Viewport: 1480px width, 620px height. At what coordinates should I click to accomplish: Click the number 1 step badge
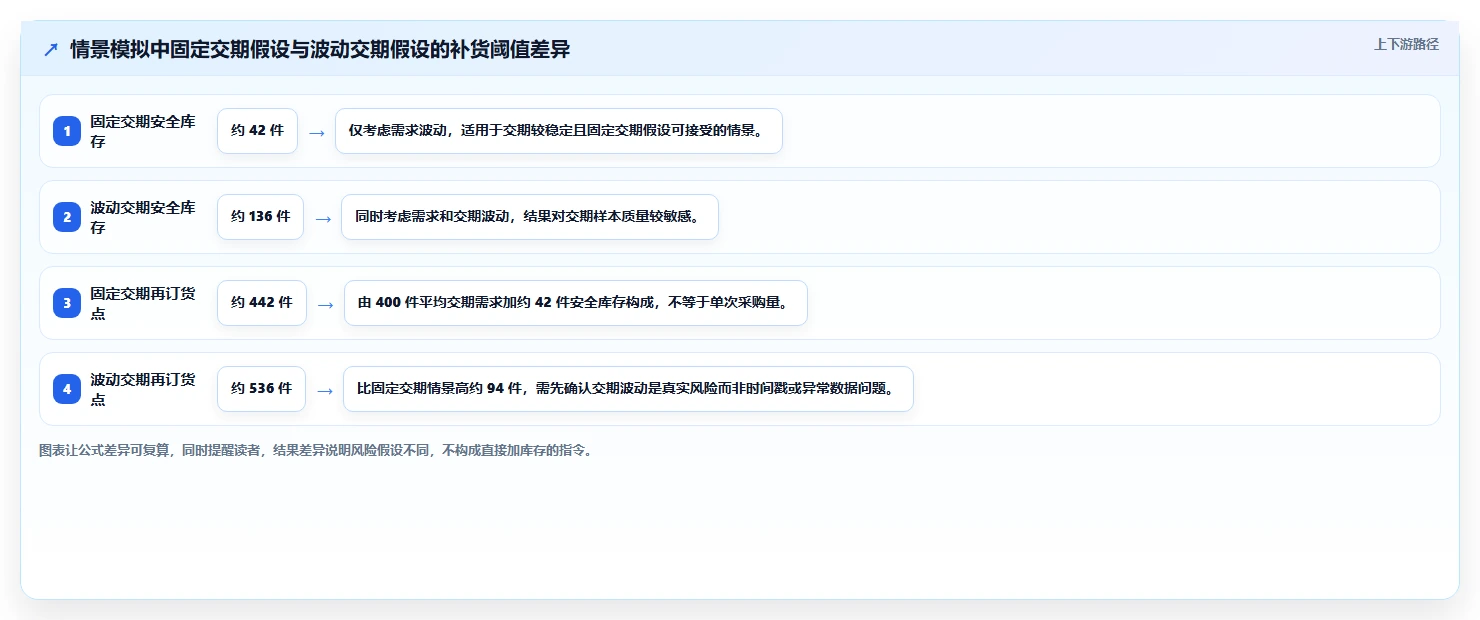tap(67, 131)
